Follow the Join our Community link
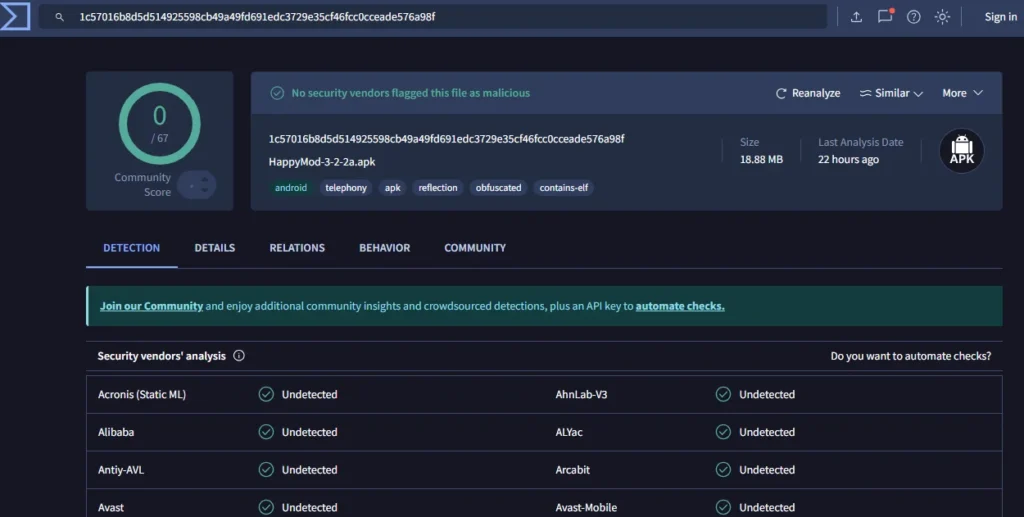 [x=152, y=306]
